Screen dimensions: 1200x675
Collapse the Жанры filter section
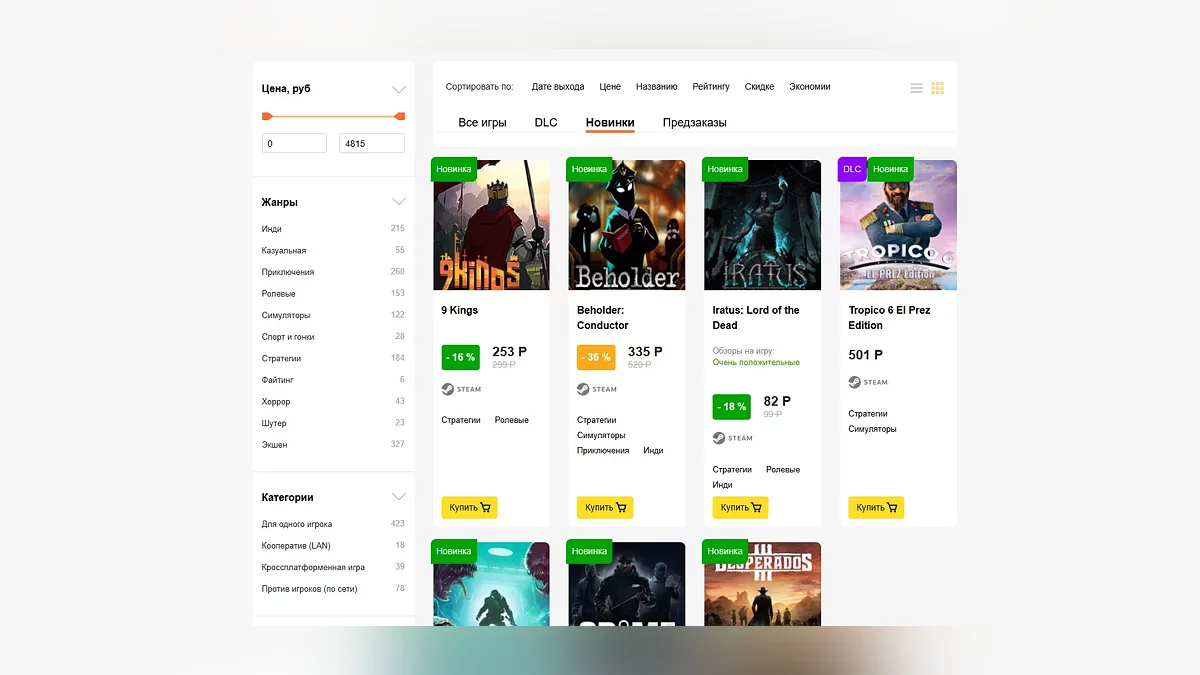click(x=398, y=202)
